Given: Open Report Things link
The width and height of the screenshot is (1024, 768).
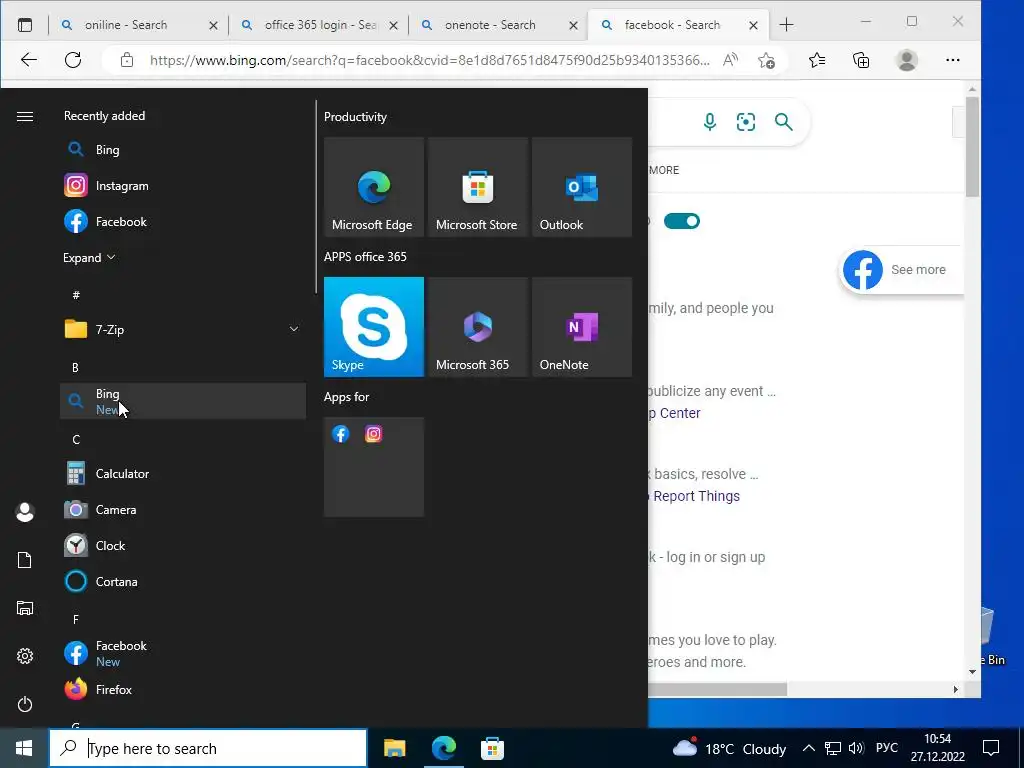Looking at the screenshot, I should point(696,496).
